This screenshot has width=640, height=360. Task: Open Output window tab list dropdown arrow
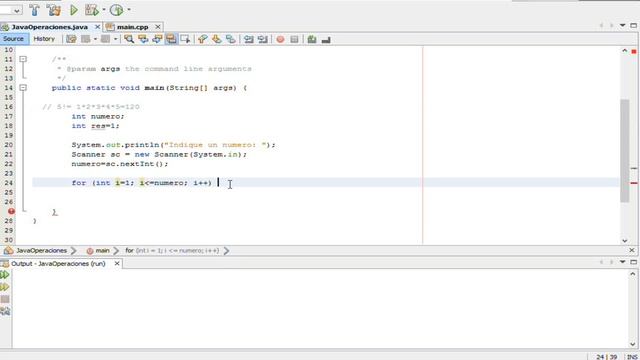tap(622, 262)
